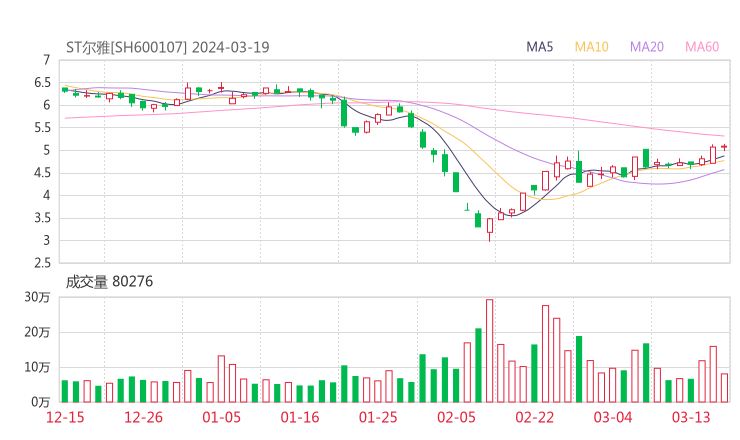Viewport: 740px width, 440px height.
Task: Click the last candlestick on the right edge
Action: (x=724, y=147)
